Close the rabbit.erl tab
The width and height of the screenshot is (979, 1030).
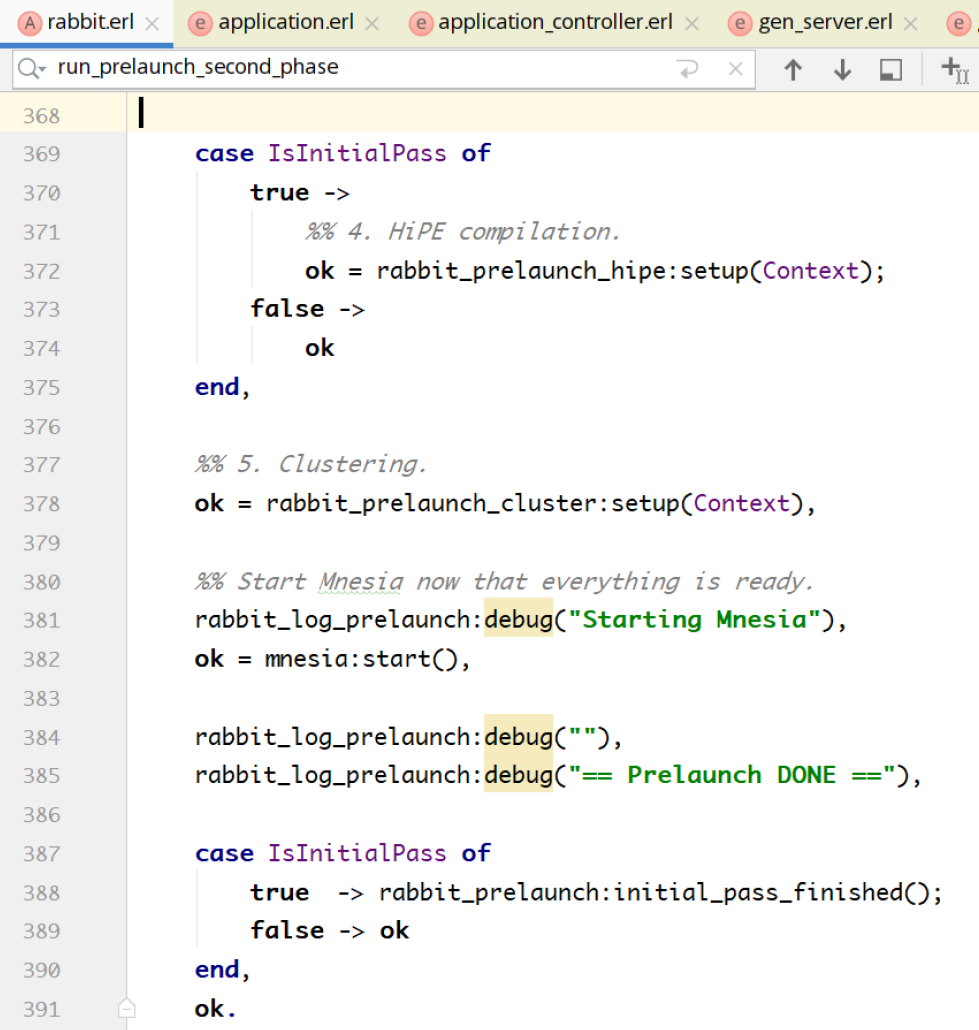[152, 23]
